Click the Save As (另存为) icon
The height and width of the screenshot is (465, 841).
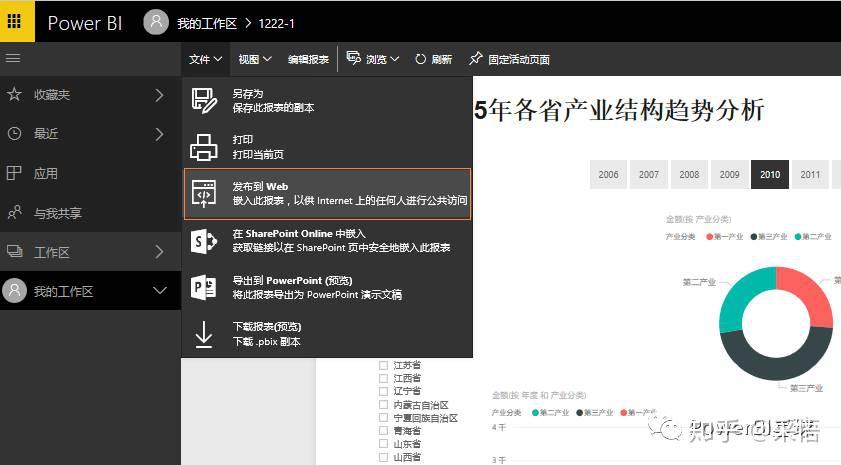pos(204,100)
